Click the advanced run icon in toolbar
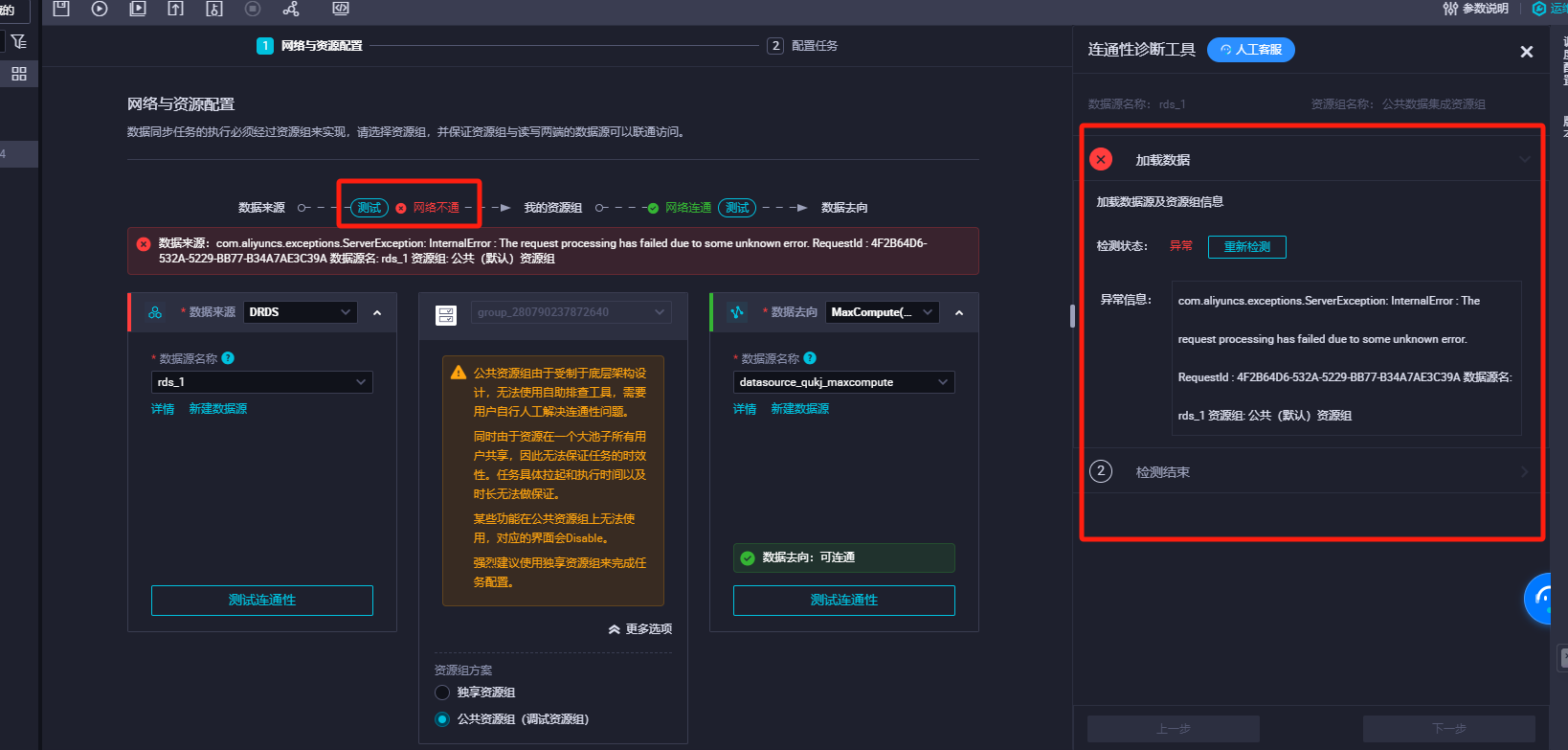Screen dimensions: 1568x750 pos(138,9)
